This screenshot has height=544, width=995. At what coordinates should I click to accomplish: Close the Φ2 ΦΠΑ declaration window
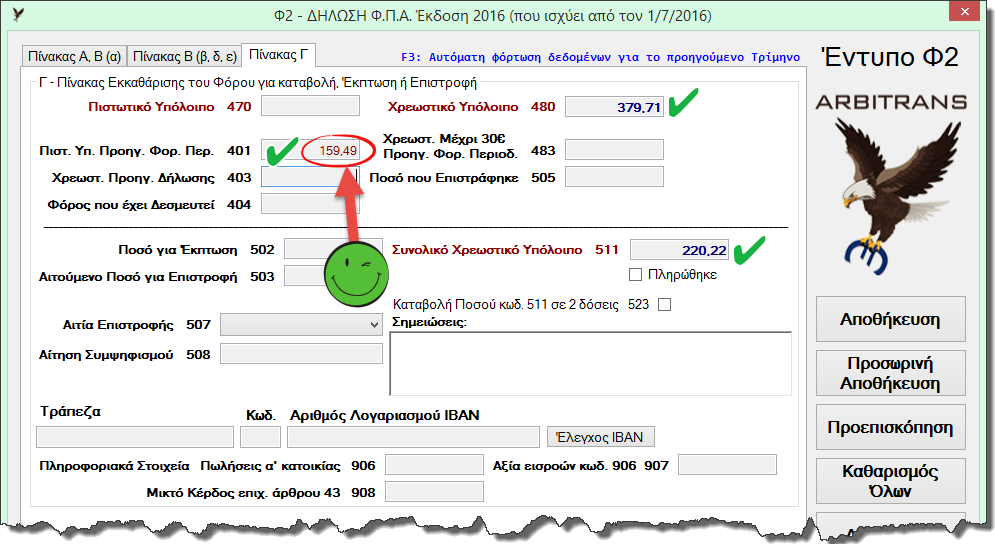click(x=965, y=11)
